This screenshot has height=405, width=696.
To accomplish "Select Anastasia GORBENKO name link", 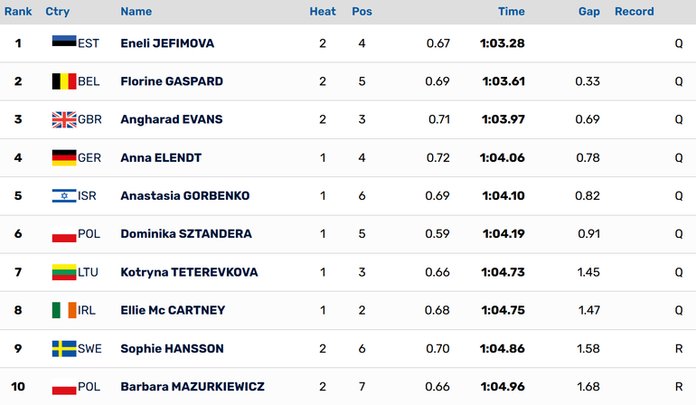I will coord(184,196).
